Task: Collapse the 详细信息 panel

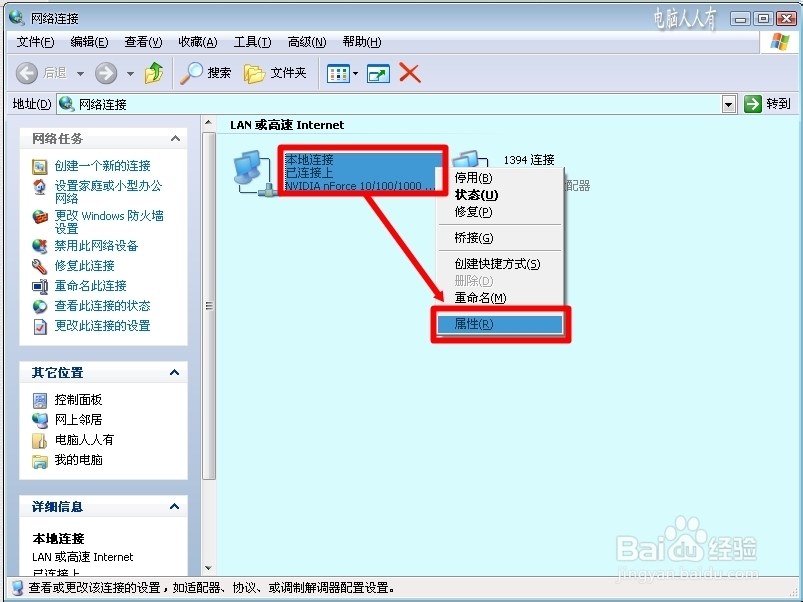Action: coord(175,506)
